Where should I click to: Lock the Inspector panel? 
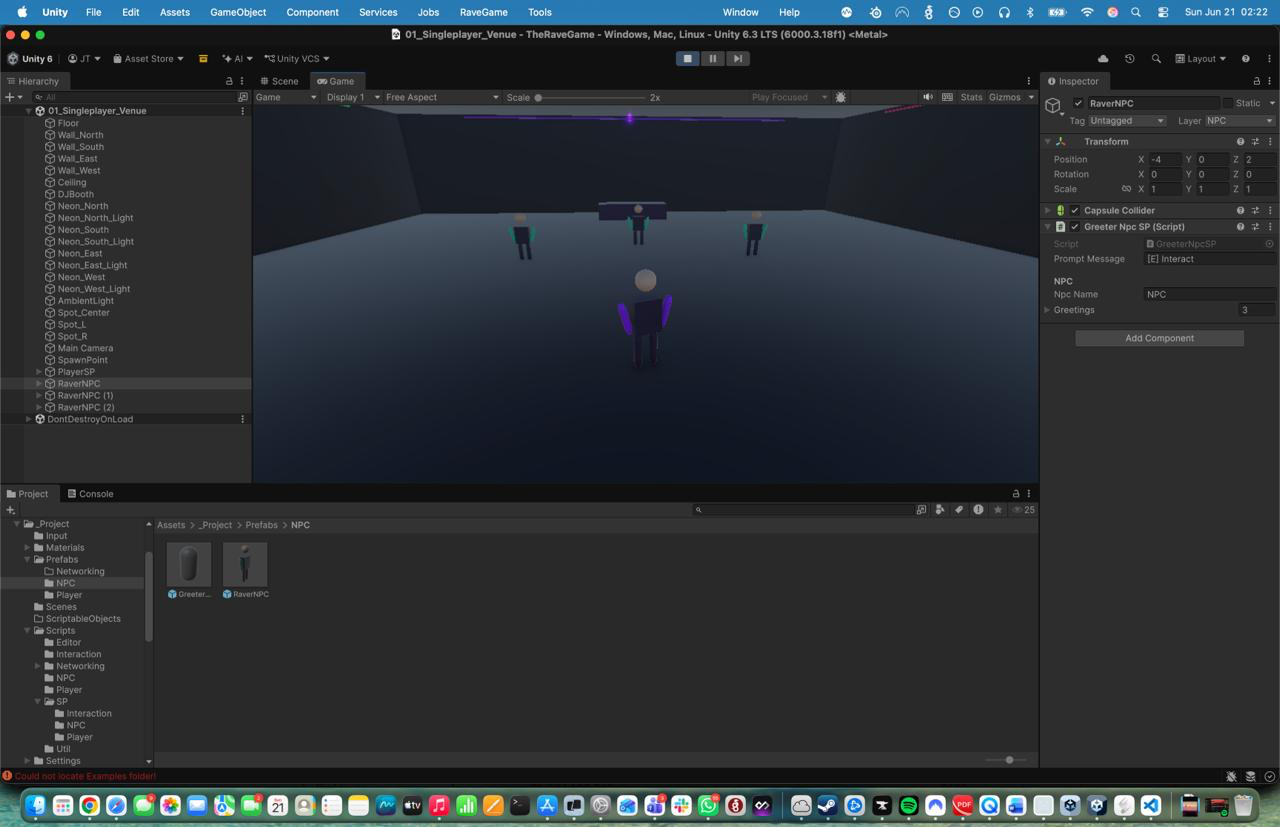(1257, 81)
